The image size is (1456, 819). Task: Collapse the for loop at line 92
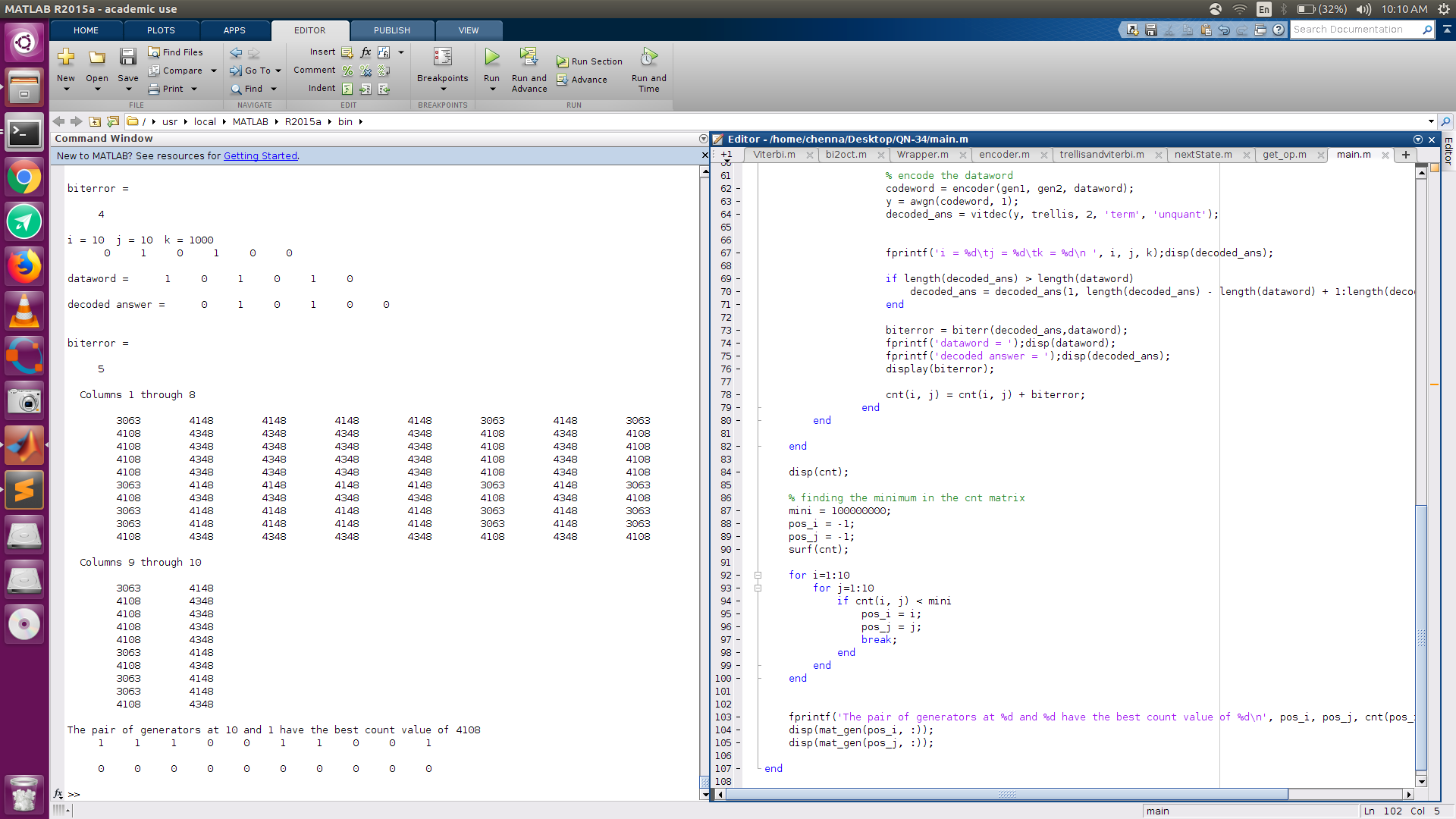tap(758, 576)
